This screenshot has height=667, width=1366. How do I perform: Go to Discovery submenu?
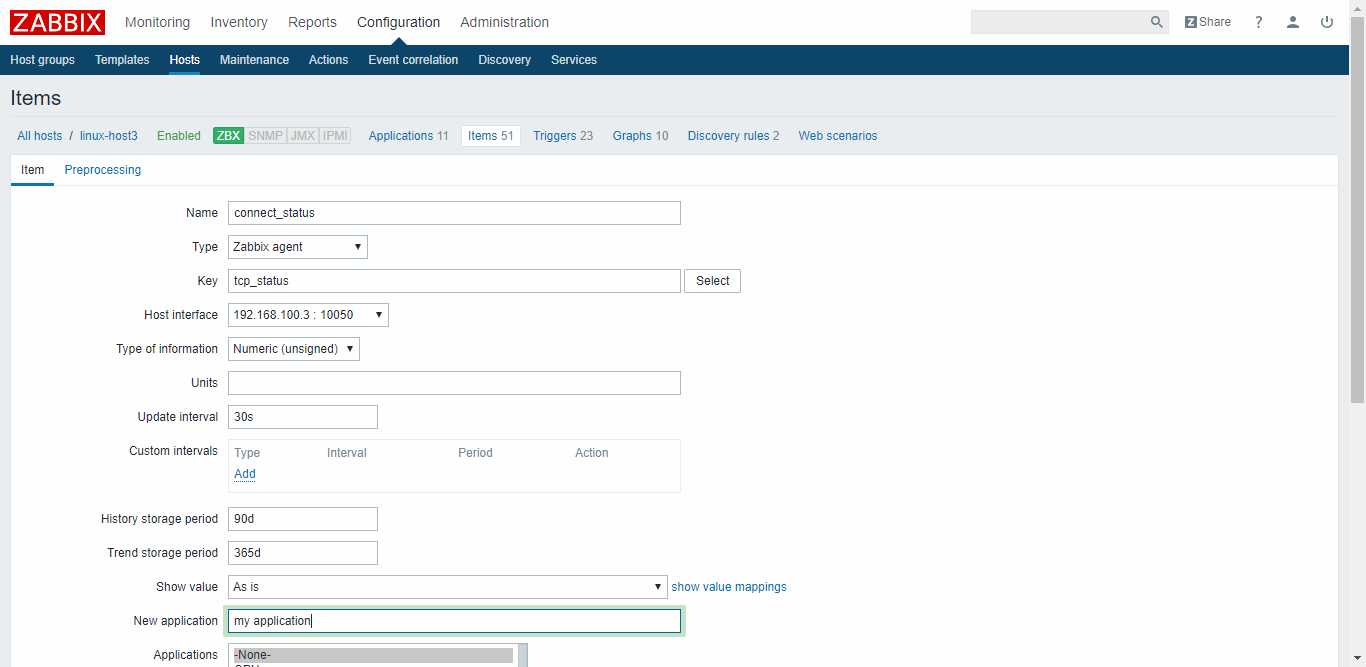point(504,60)
